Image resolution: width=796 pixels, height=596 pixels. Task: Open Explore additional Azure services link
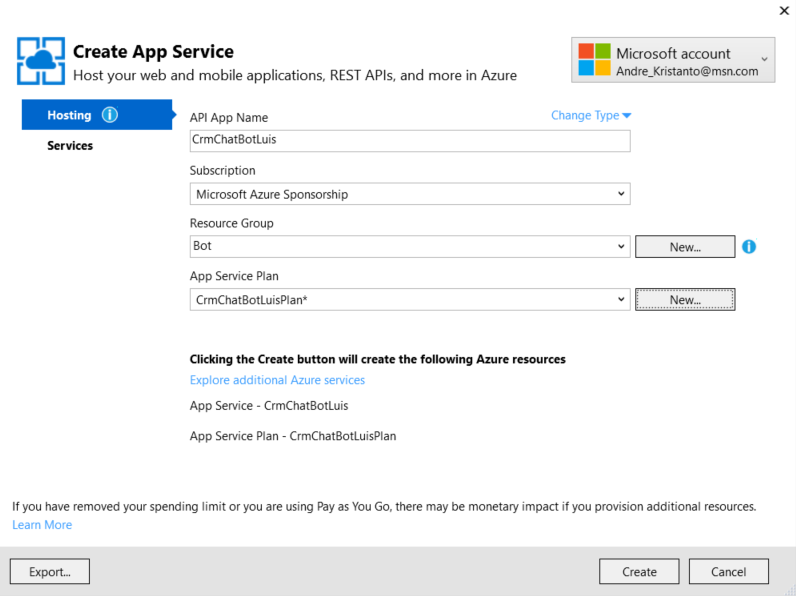coord(277,380)
